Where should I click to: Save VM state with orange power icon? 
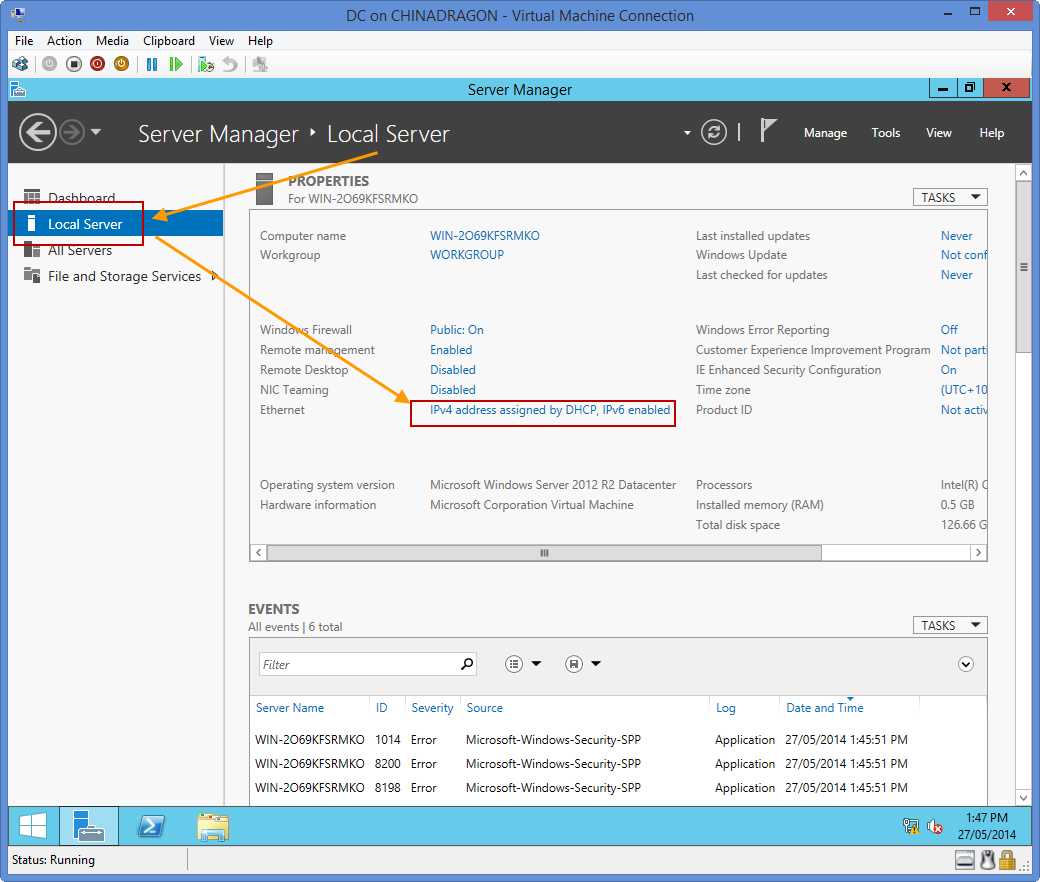pos(121,64)
